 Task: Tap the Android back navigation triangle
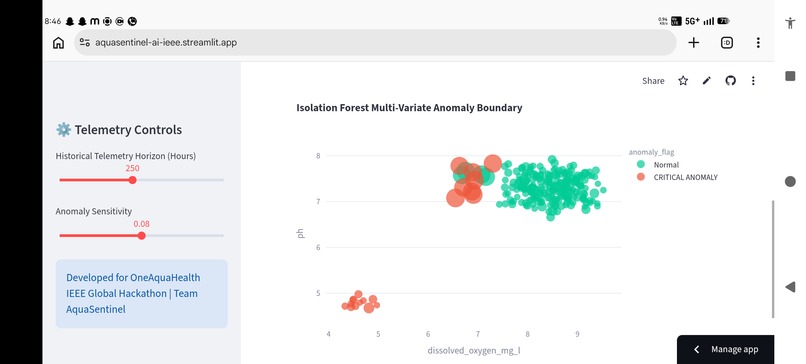pyautogui.click(x=790, y=287)
